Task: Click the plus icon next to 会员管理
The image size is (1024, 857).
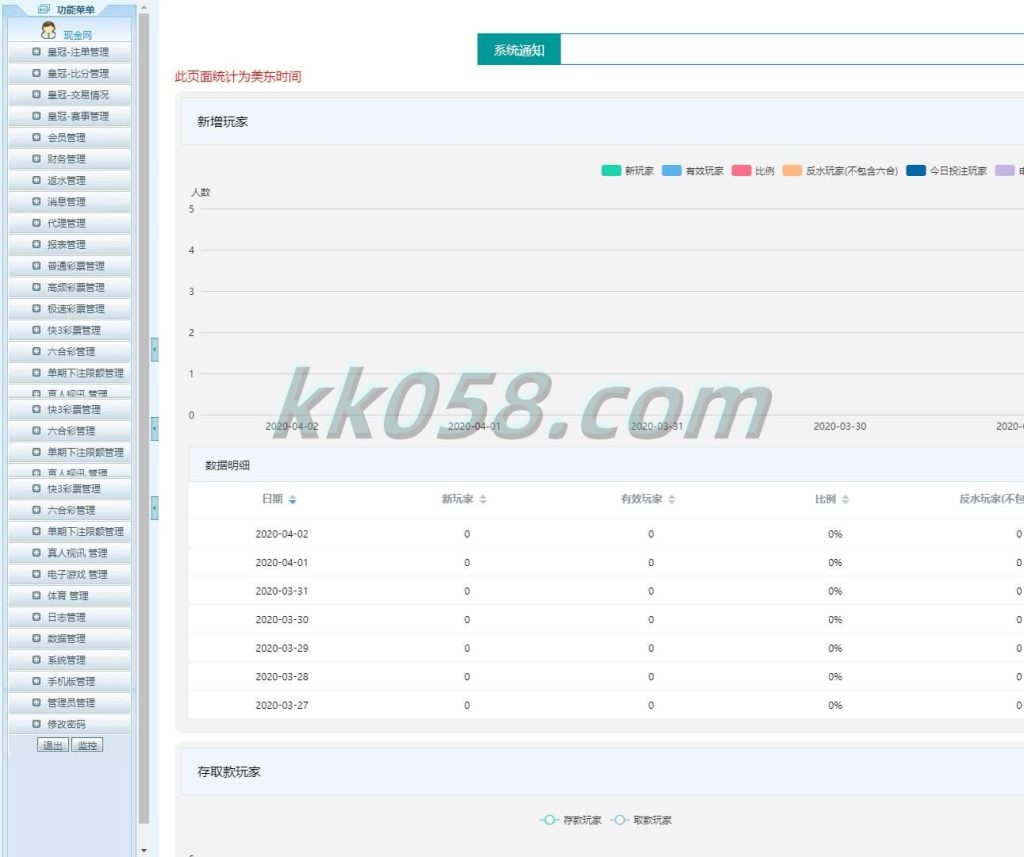Action: pyautogui.click(x=37, y=137)
